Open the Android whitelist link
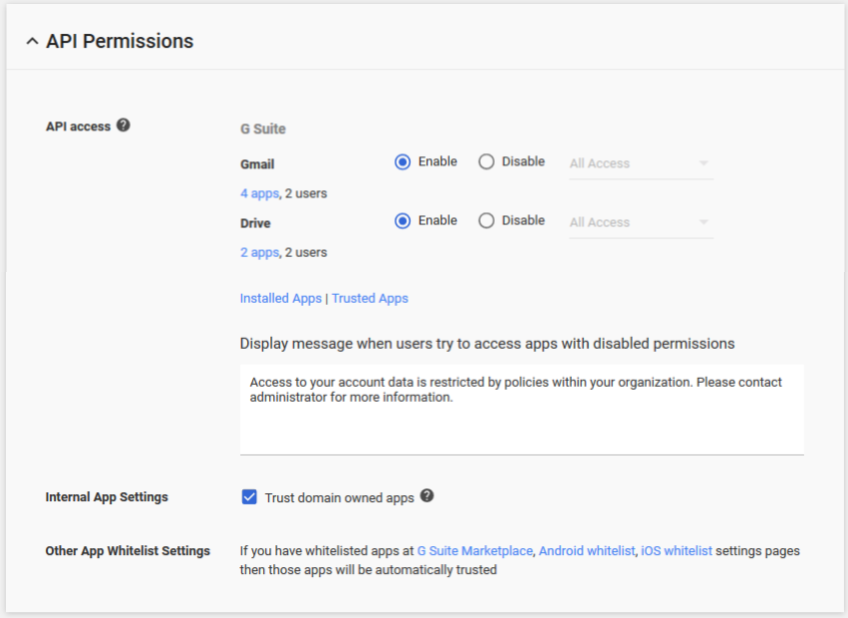 (587, 551)
